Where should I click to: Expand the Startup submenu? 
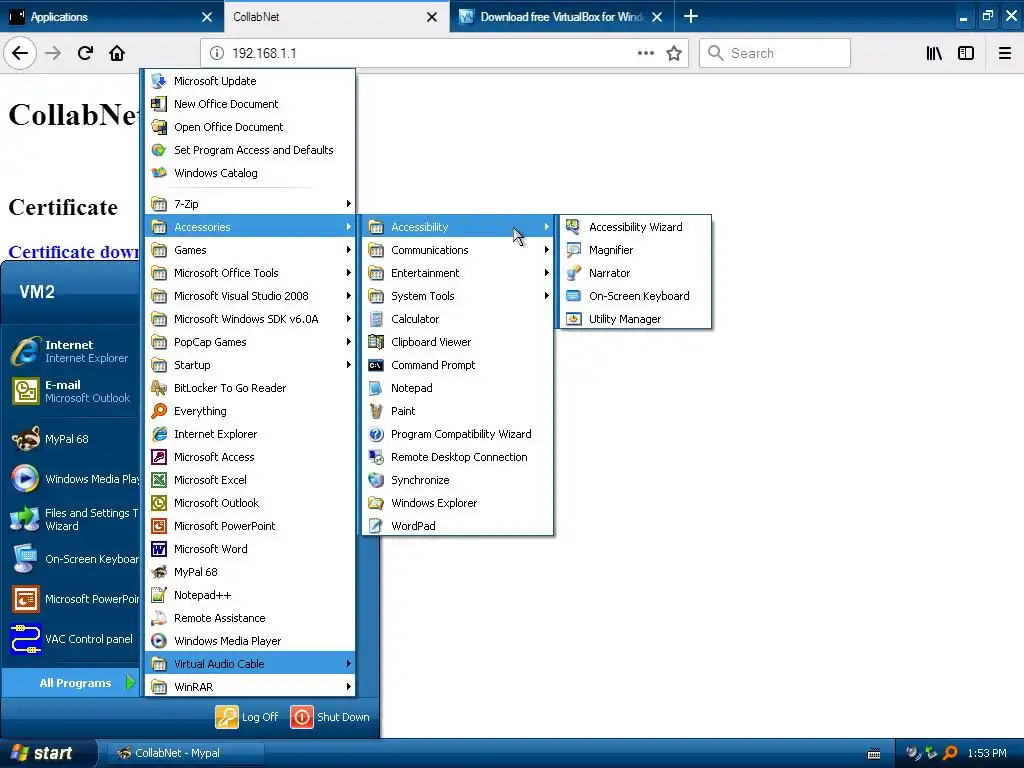pyautogui.click(x=250, y=365)
